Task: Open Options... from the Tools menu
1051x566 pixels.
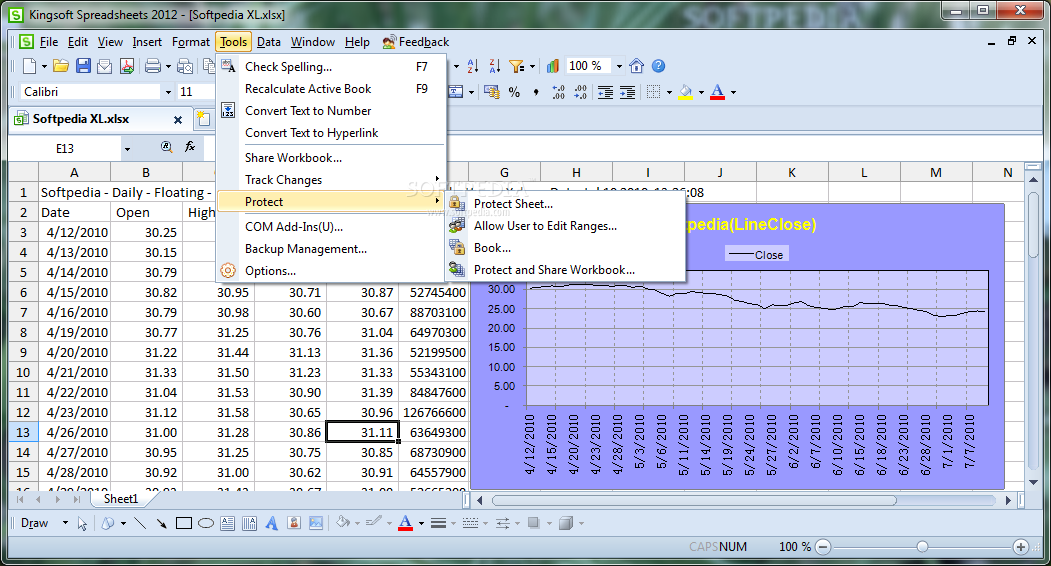Action: (x=332, y=271)
